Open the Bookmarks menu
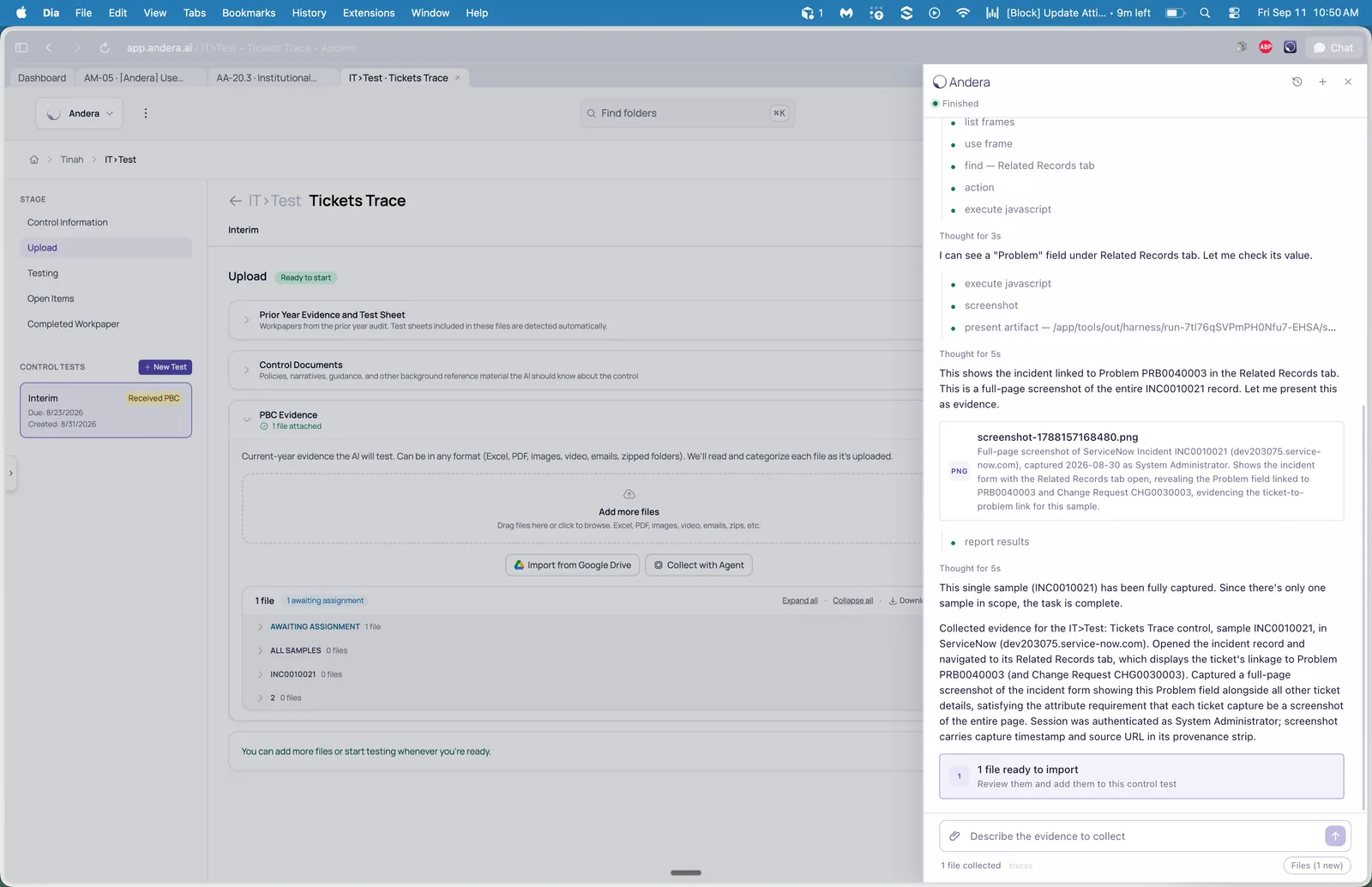Viewport: 1372px width, 887px height. (x=249, y=13)
